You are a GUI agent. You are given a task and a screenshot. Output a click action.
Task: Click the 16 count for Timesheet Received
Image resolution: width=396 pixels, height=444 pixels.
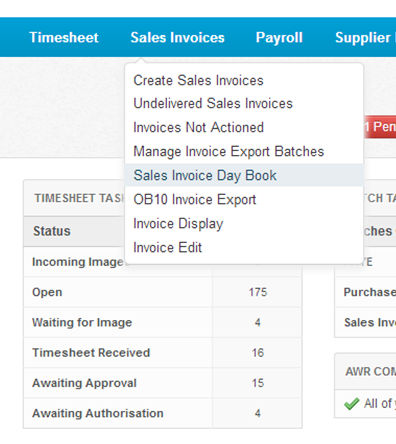coord(258,353)
